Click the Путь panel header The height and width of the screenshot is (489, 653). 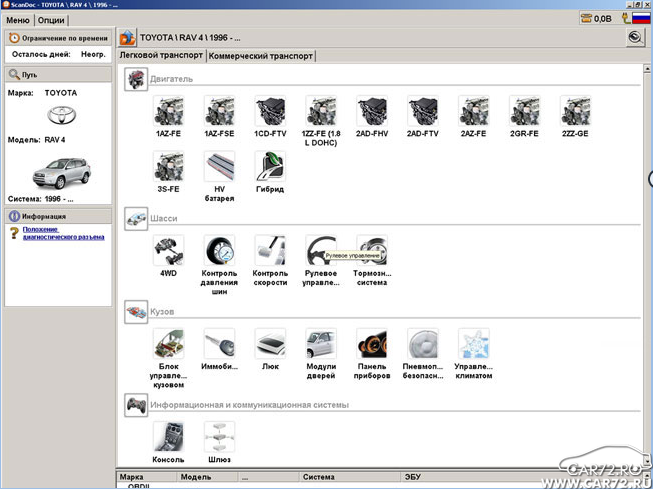pos(58,75)
